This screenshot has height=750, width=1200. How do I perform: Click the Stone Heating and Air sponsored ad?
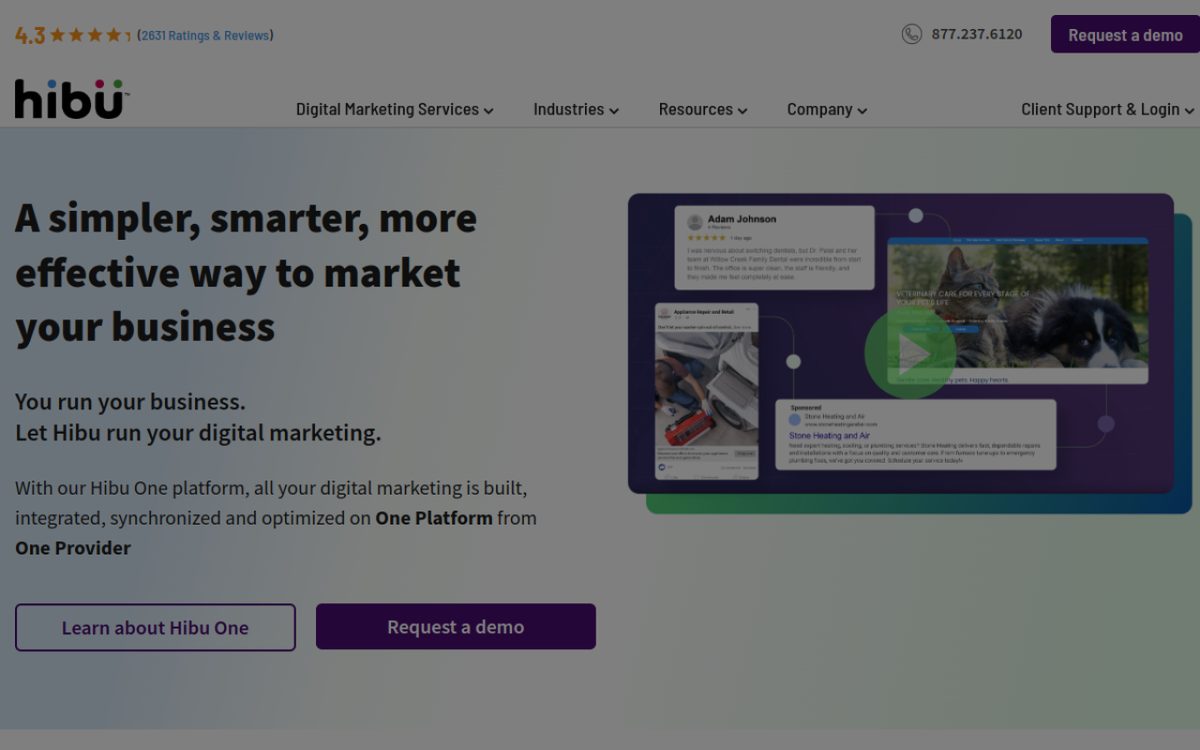[x=916, y=435]
